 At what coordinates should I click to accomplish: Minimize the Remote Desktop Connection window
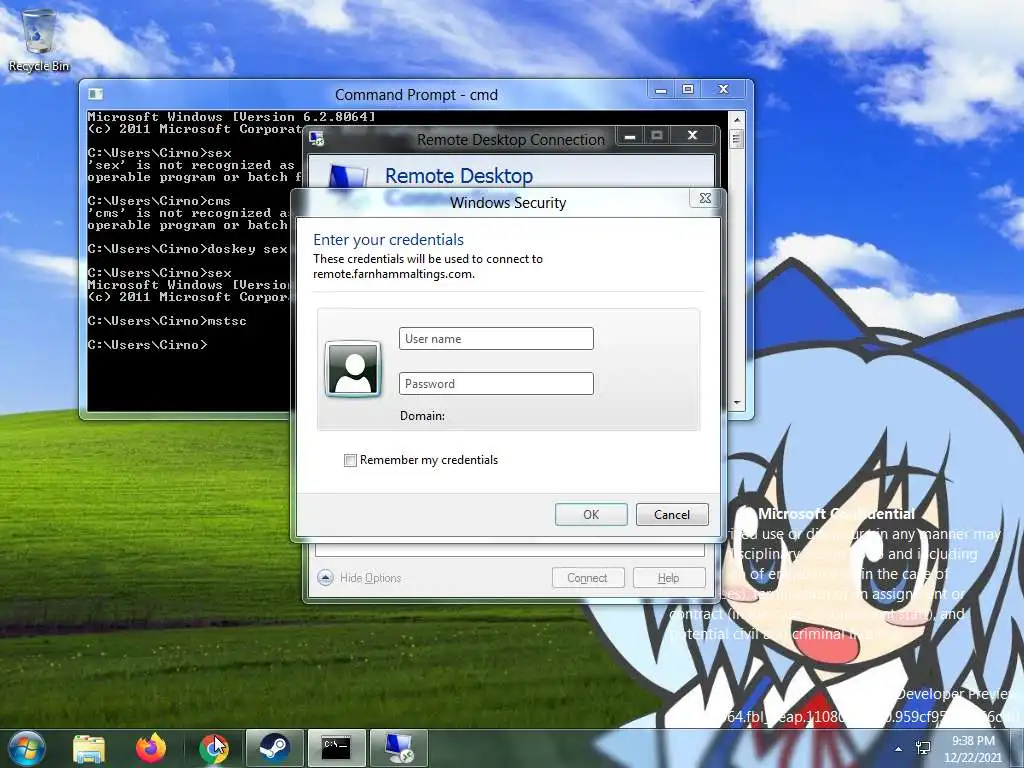click(x=630, y=136)
